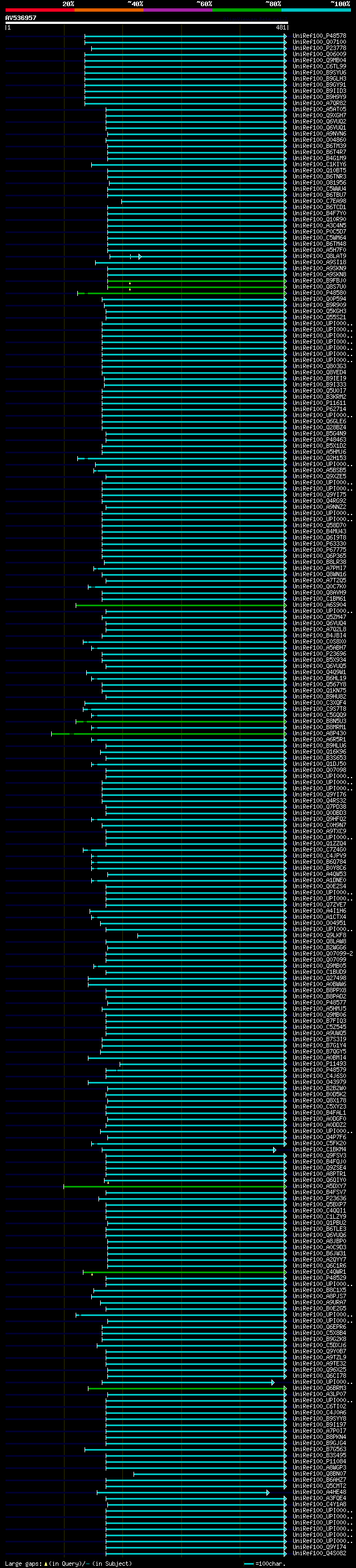Click the arrow marker in the Q8LAT9 alignment row
The image size is (356, 1568).
coord(140,257)
